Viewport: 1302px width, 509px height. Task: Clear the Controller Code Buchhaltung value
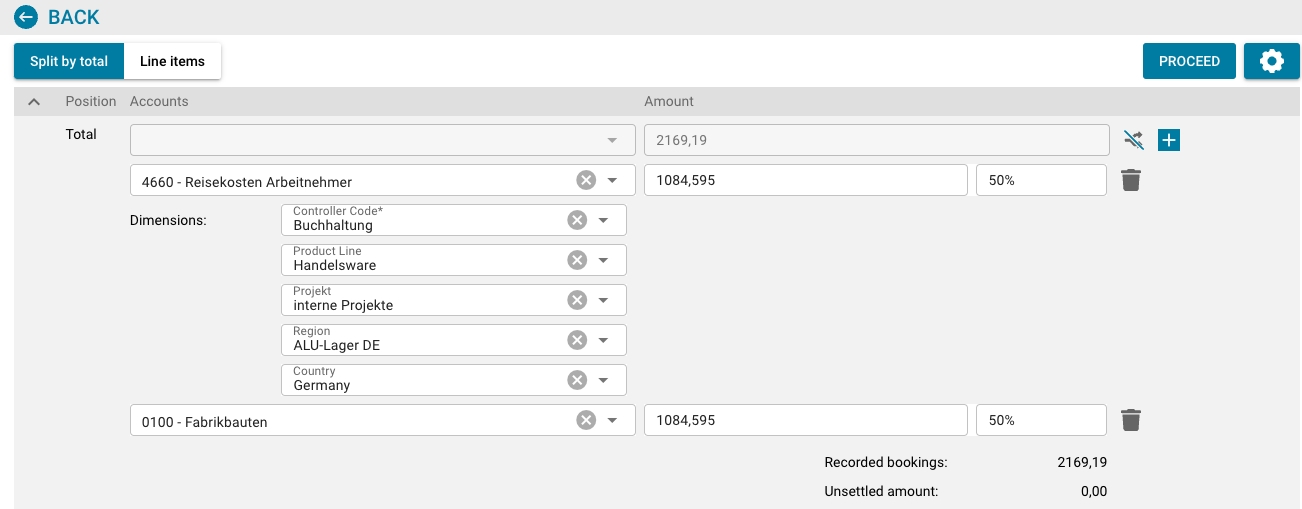tap(577, 220)
